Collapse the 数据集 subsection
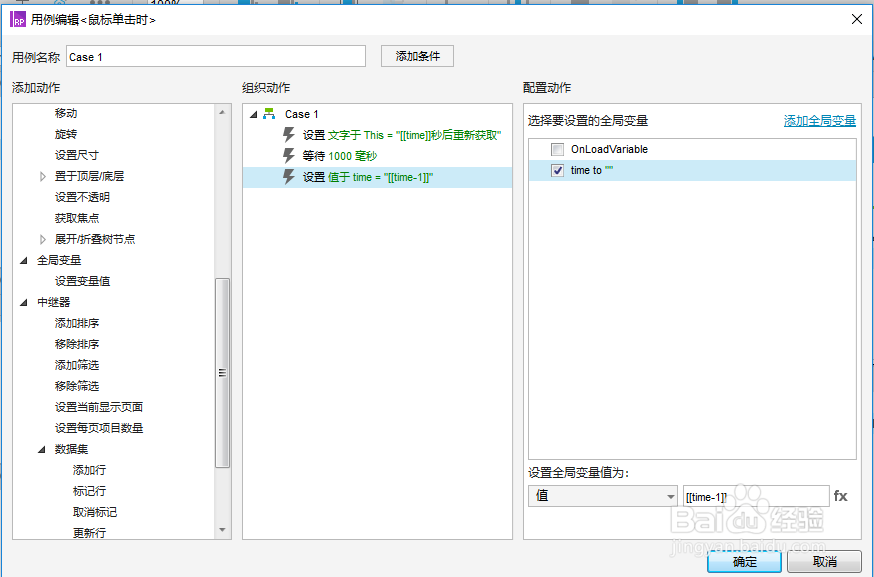Screen dimensions: 874x577 tap(42, 449)
